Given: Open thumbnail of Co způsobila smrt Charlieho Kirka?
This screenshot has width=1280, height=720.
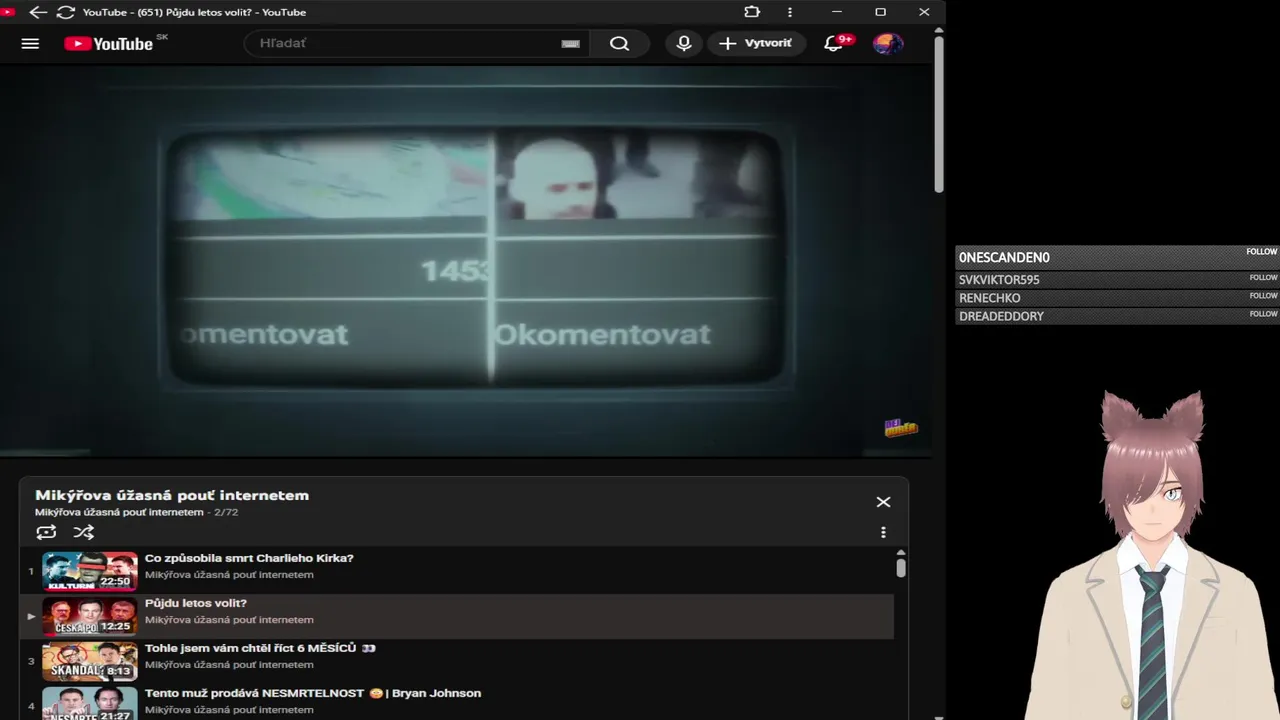Looking at the screenshot, I should 89,571.
